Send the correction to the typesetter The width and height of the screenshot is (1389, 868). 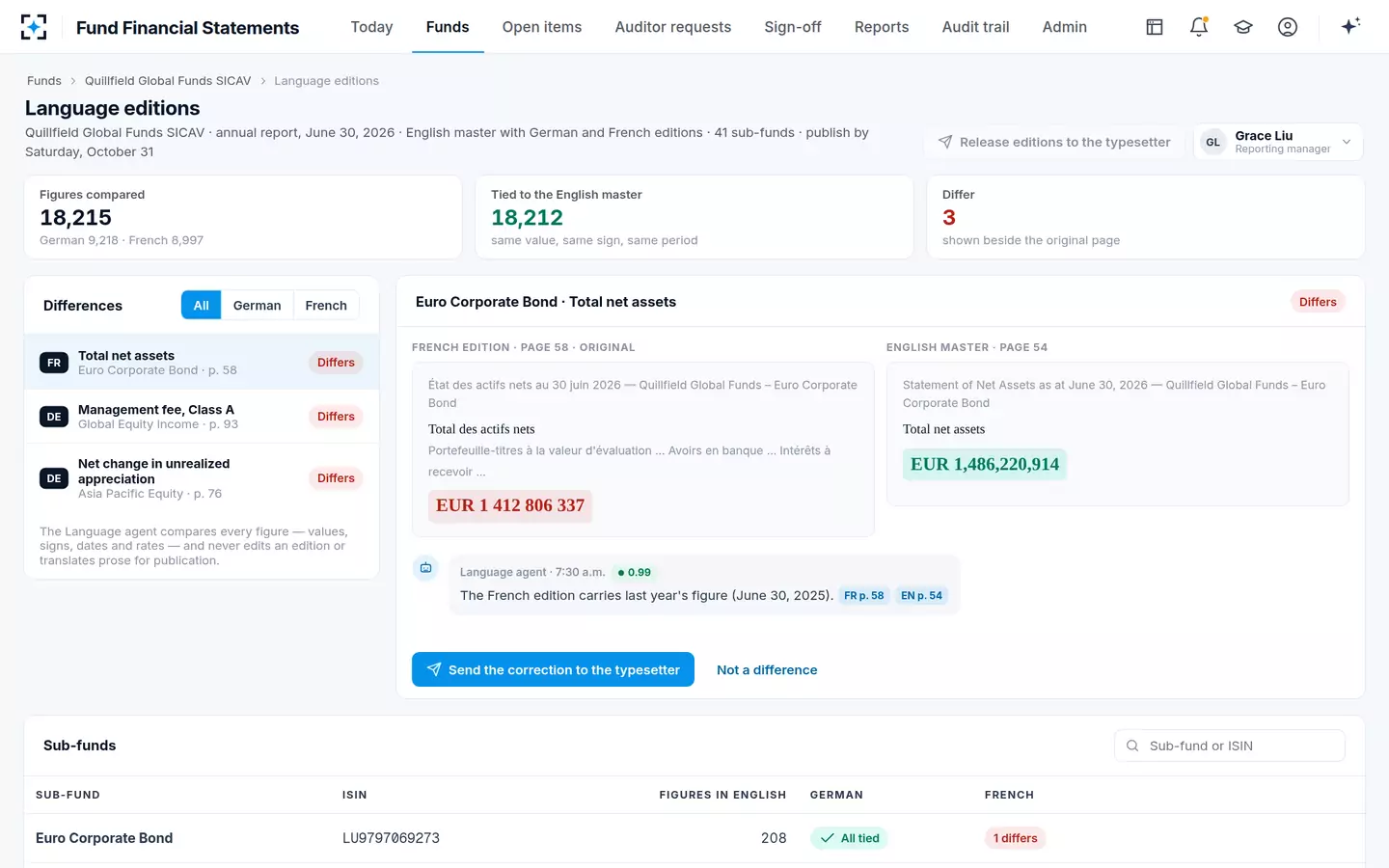553,669
